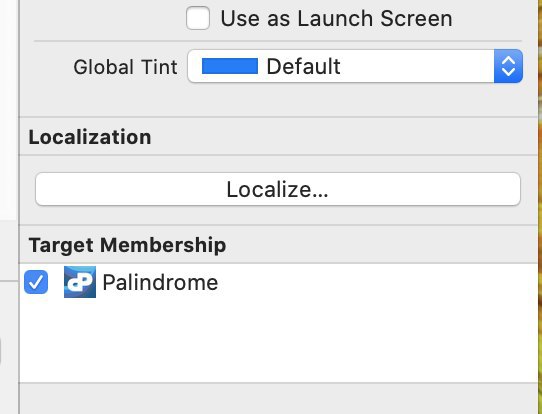Enable the Use as Launch Screen checkbox
Screen dimensions: 542x414
pyautogui.click(x=198, y=18)
